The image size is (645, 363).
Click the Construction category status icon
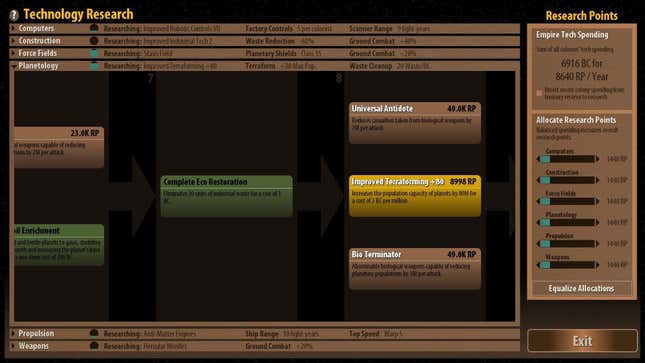(x=94, y=41)
